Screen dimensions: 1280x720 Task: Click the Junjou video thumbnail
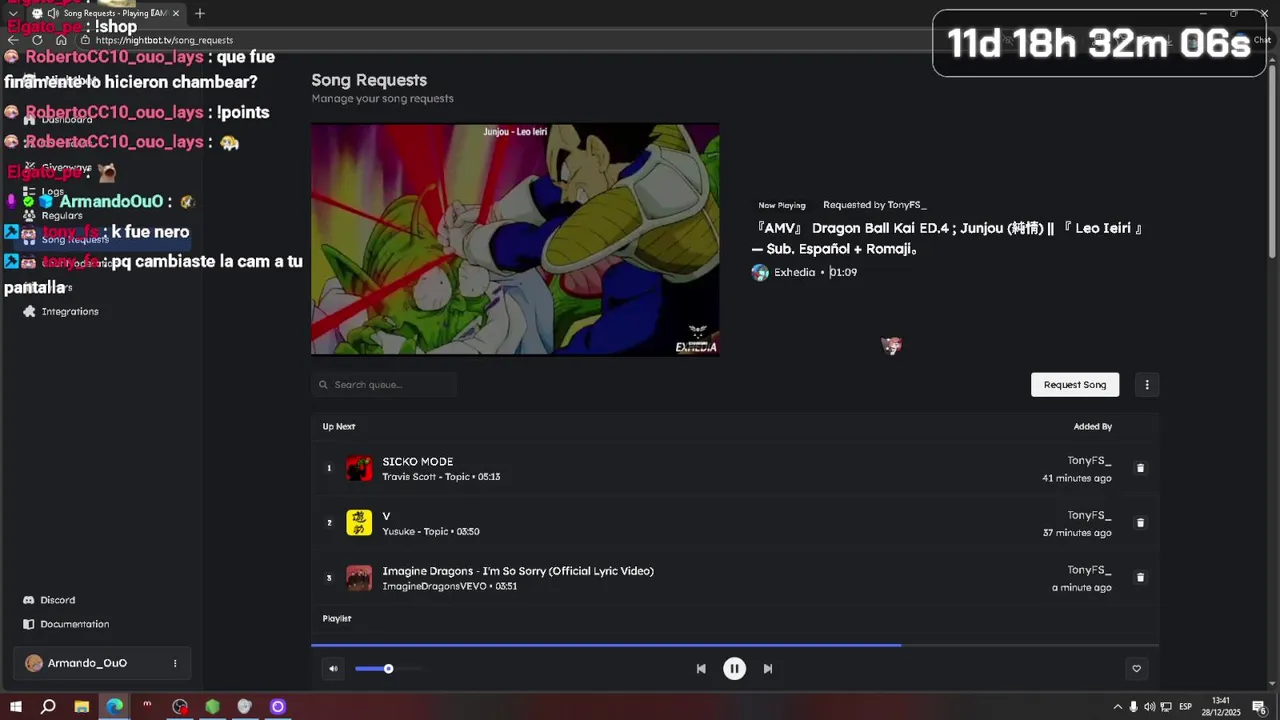[x=515, y=239]
